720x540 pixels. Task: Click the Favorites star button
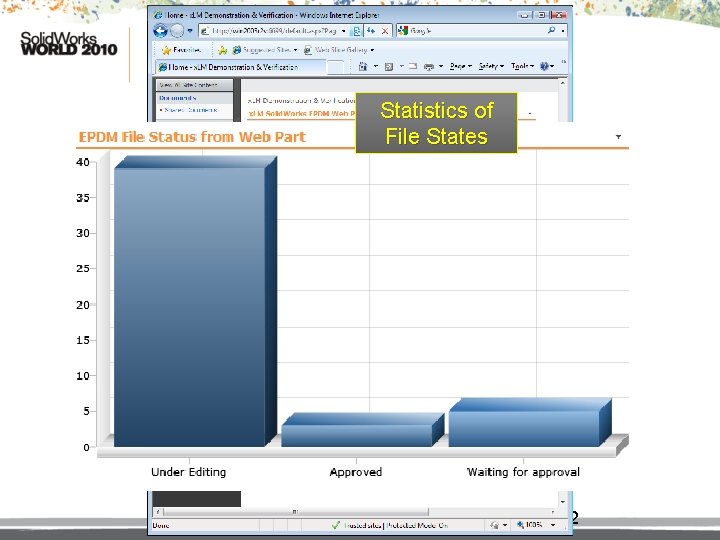pyautogui.click(x=181, y=50)
